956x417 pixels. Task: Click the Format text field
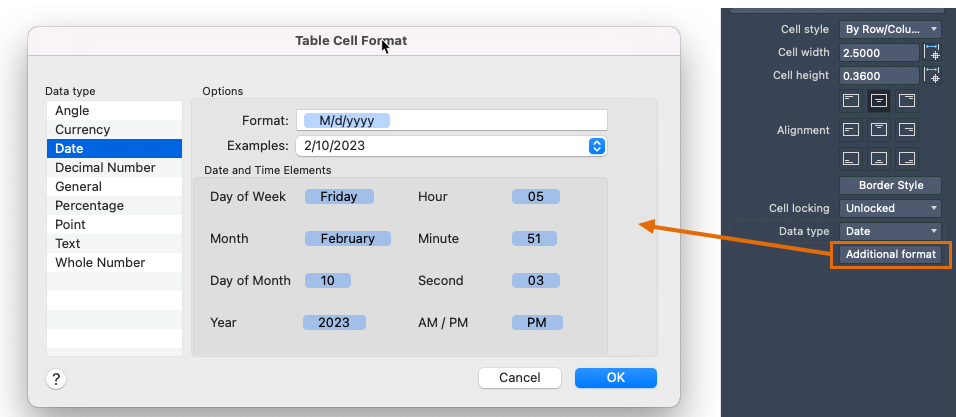(450, 121)
